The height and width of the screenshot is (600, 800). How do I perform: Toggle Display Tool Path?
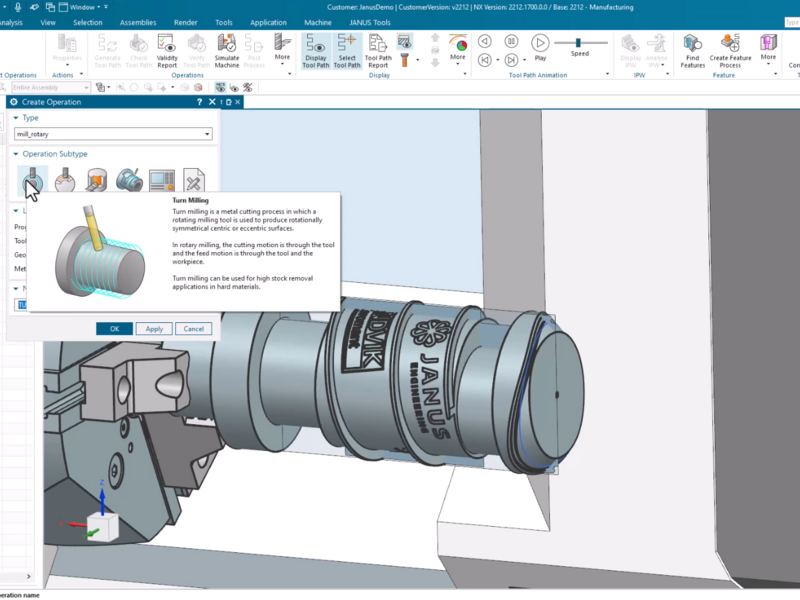316,51
